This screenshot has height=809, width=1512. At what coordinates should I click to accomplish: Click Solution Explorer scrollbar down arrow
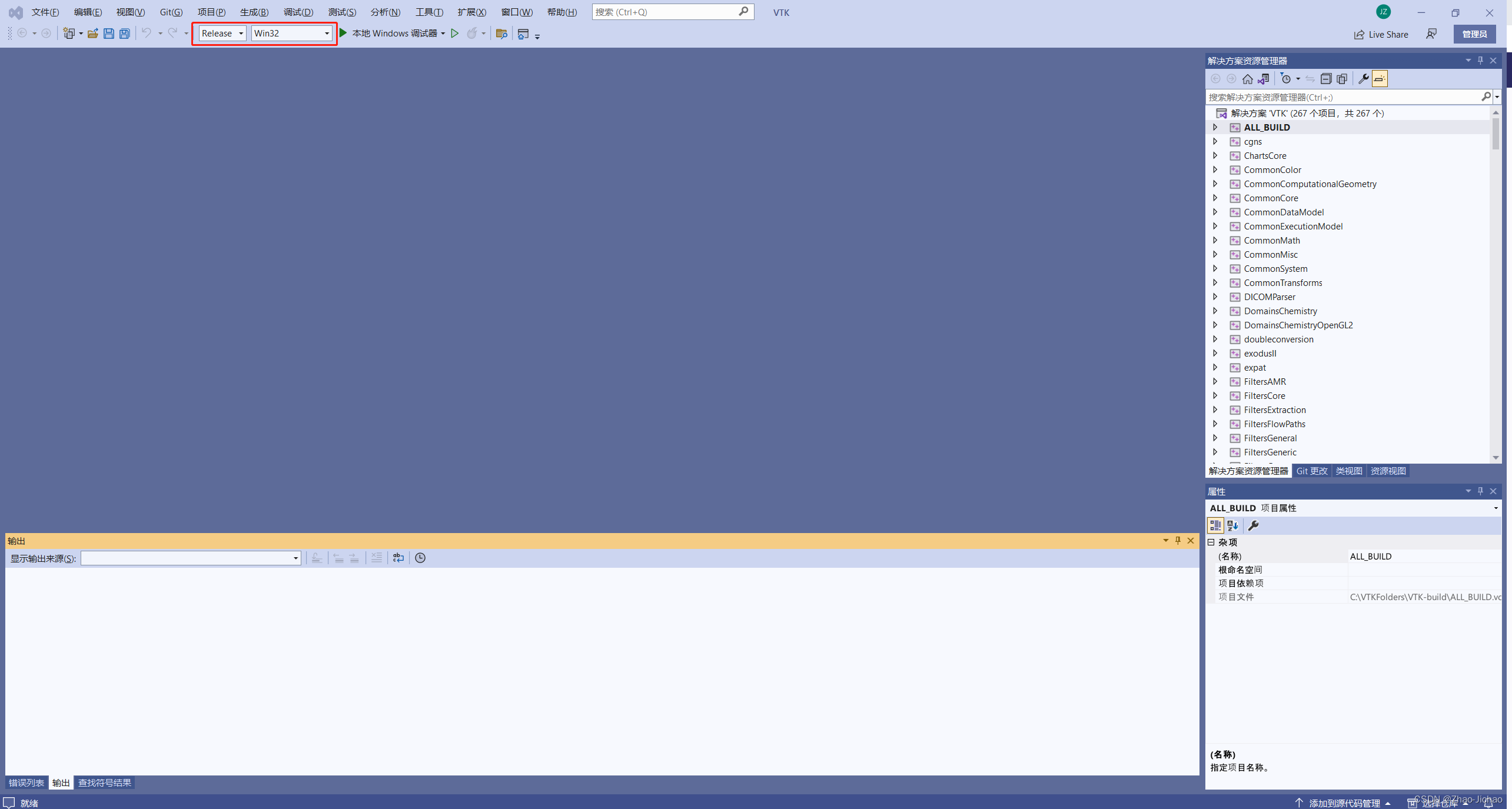click(x=1496, y=458)
